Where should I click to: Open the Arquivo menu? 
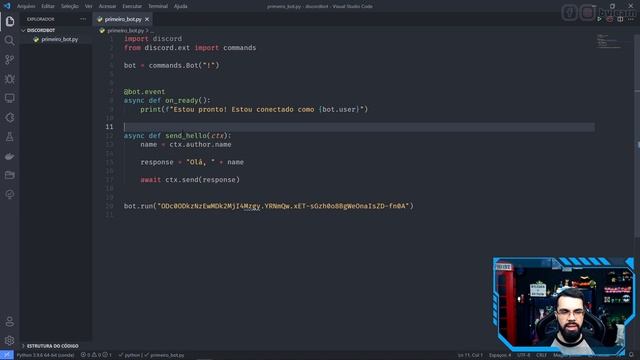26,6
